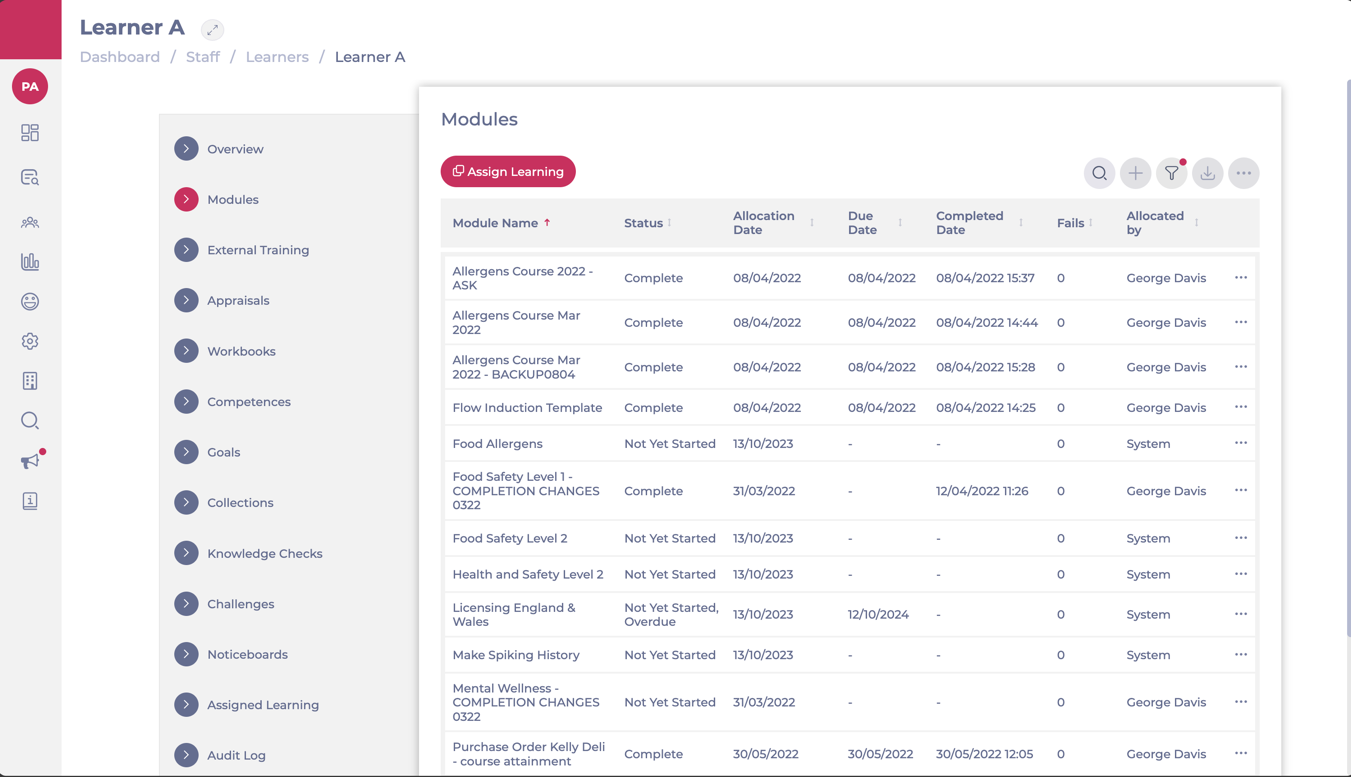Expand the External Training chevron
This screenshot has height=777, width=1351.
pos(186,250)
